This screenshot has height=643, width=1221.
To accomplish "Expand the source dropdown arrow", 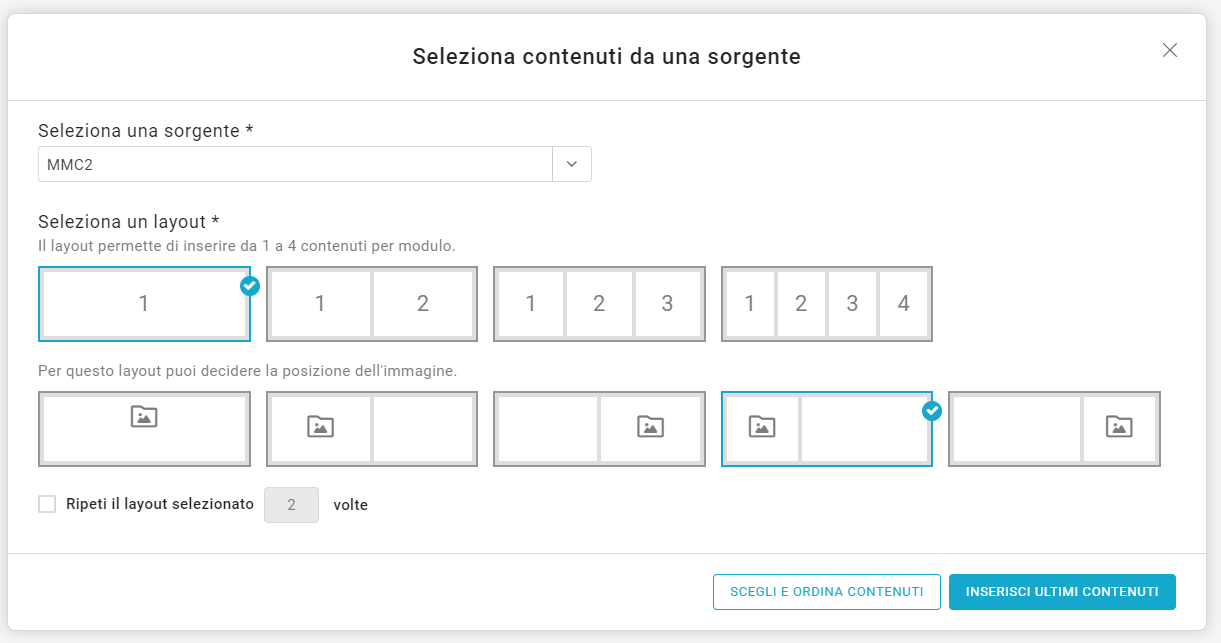I will coord(572,165).
